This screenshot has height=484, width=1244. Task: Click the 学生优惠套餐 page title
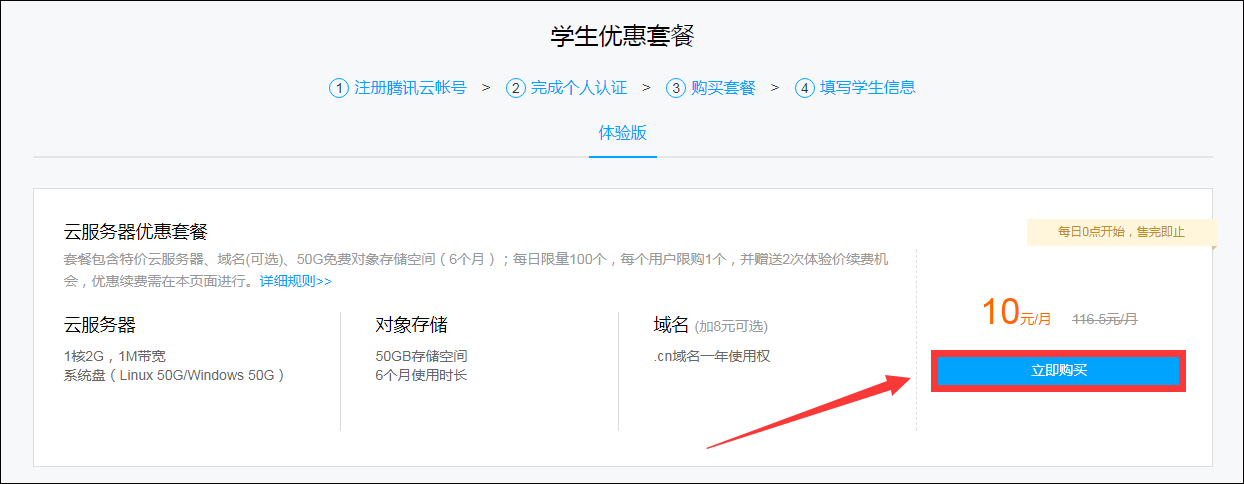622,36
